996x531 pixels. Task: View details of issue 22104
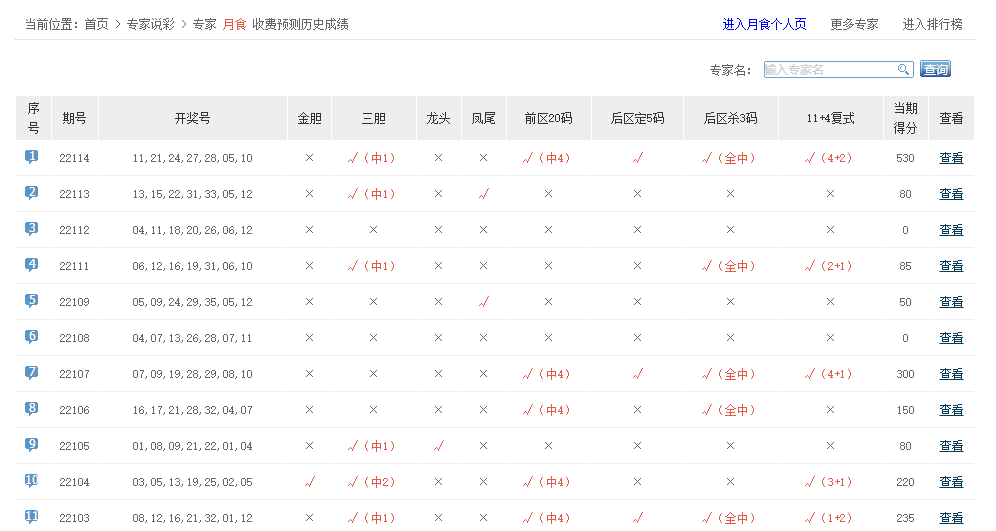tap(951, 482)
